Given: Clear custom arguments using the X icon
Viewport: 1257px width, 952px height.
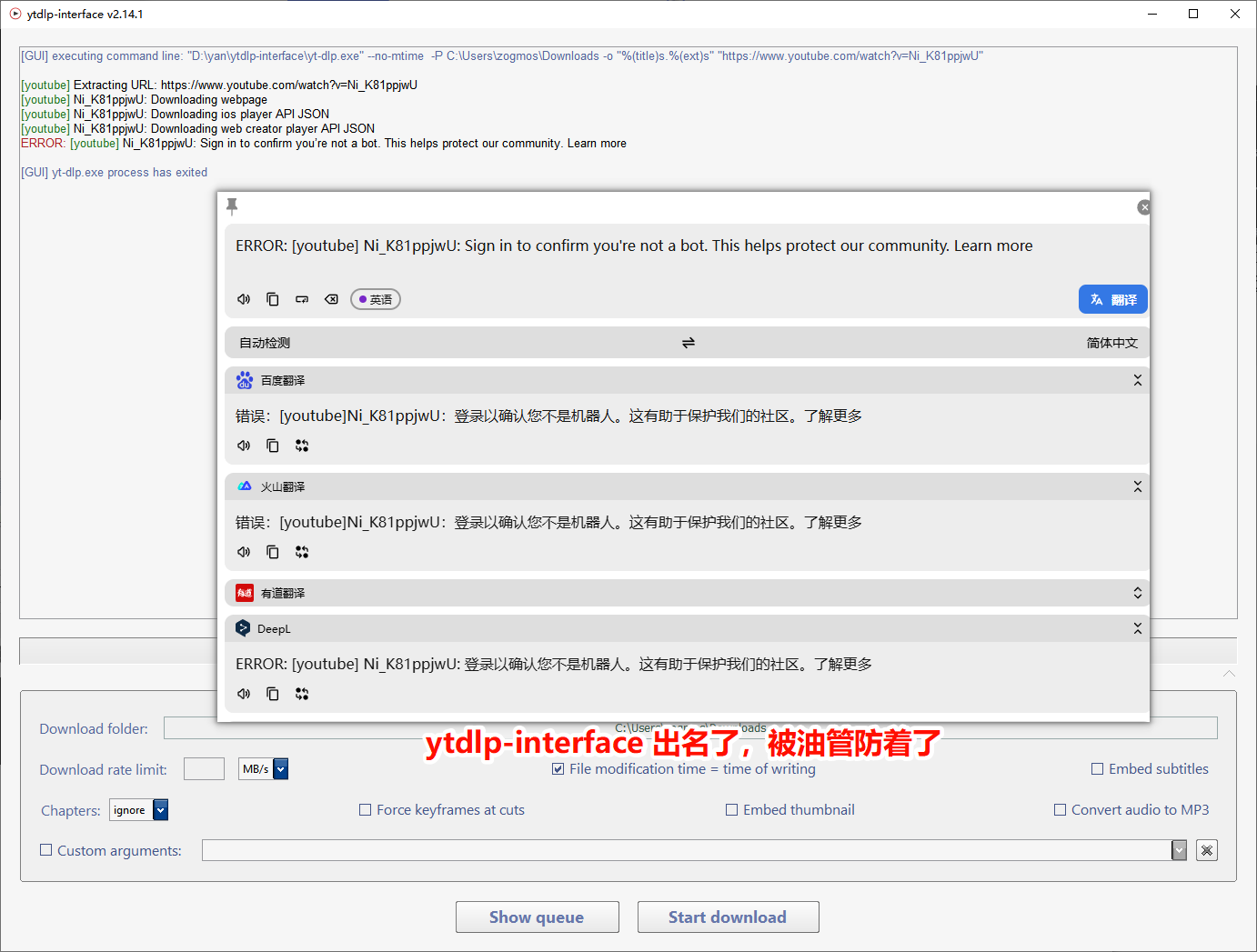Looking at the screenshot, I should [1207, 850].
